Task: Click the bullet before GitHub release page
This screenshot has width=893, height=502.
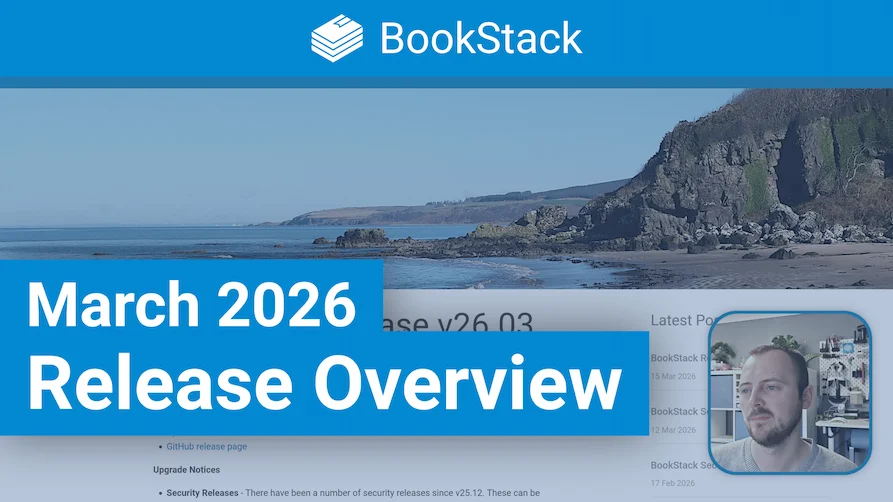Action: [x=161, y=446]
